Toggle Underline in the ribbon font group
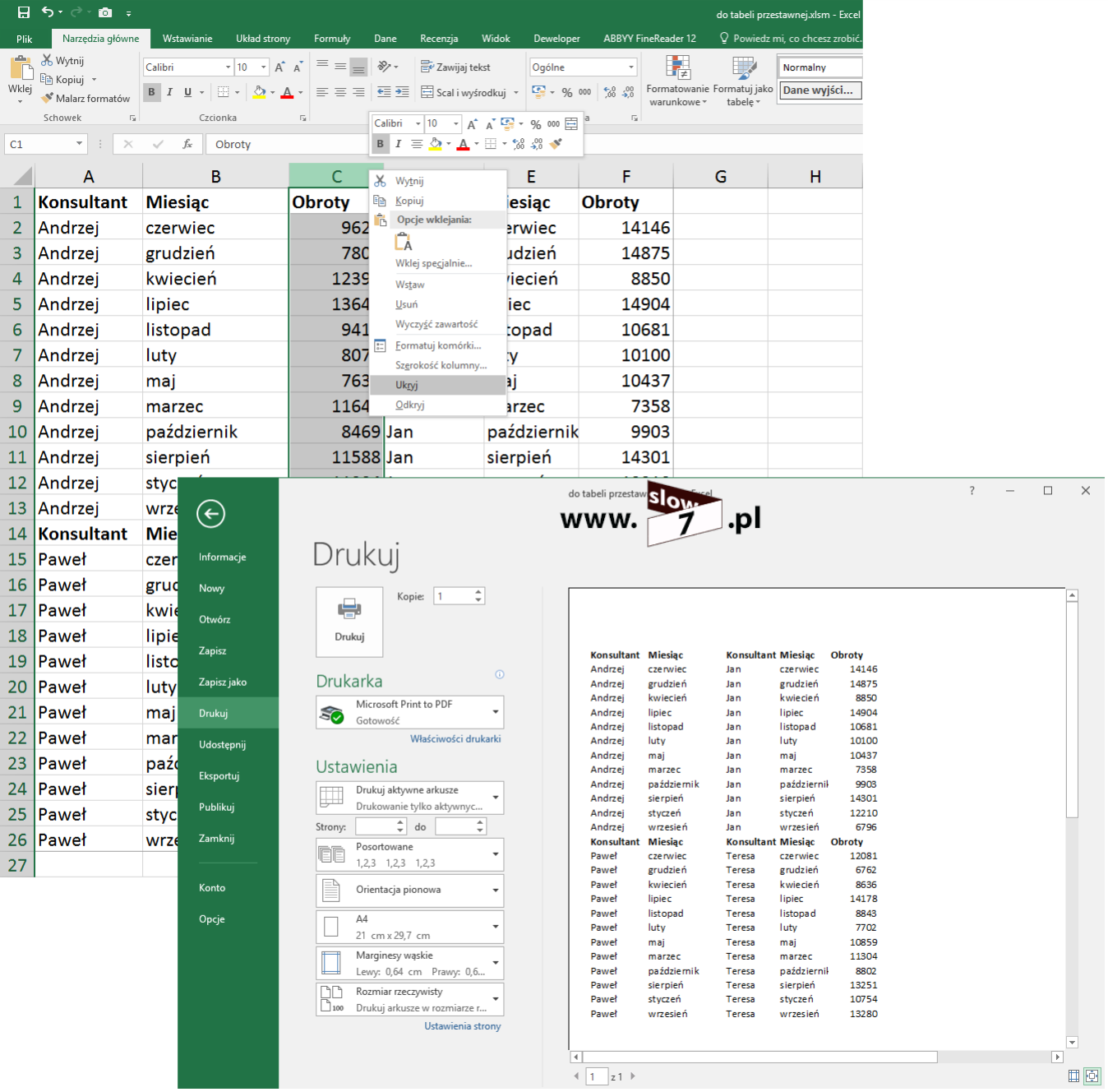Image resolution: width=1108 pixels, height=1092 pixels. [188, 92]
